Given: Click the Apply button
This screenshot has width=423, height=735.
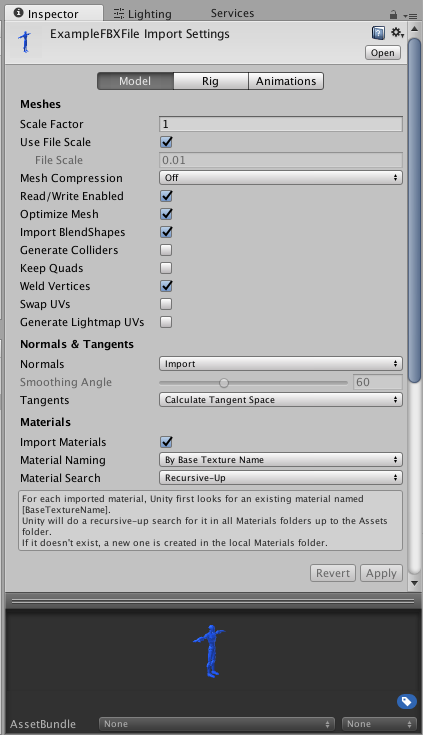Looking at the screenshot, I should (381, 573).
